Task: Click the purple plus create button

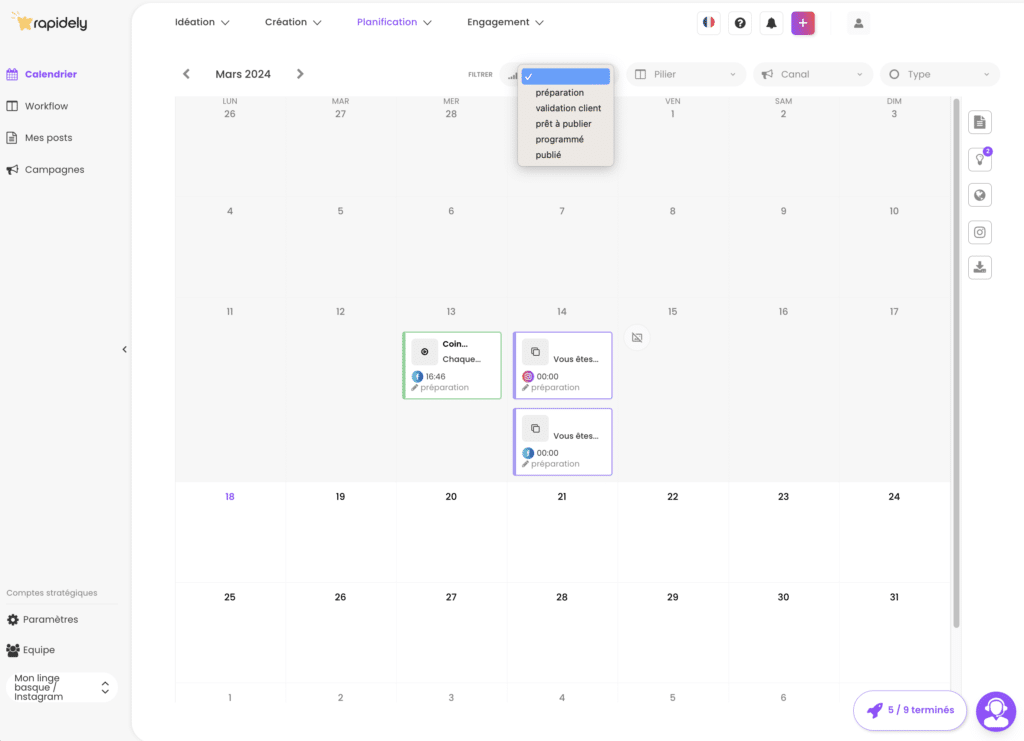Action: 803,23
